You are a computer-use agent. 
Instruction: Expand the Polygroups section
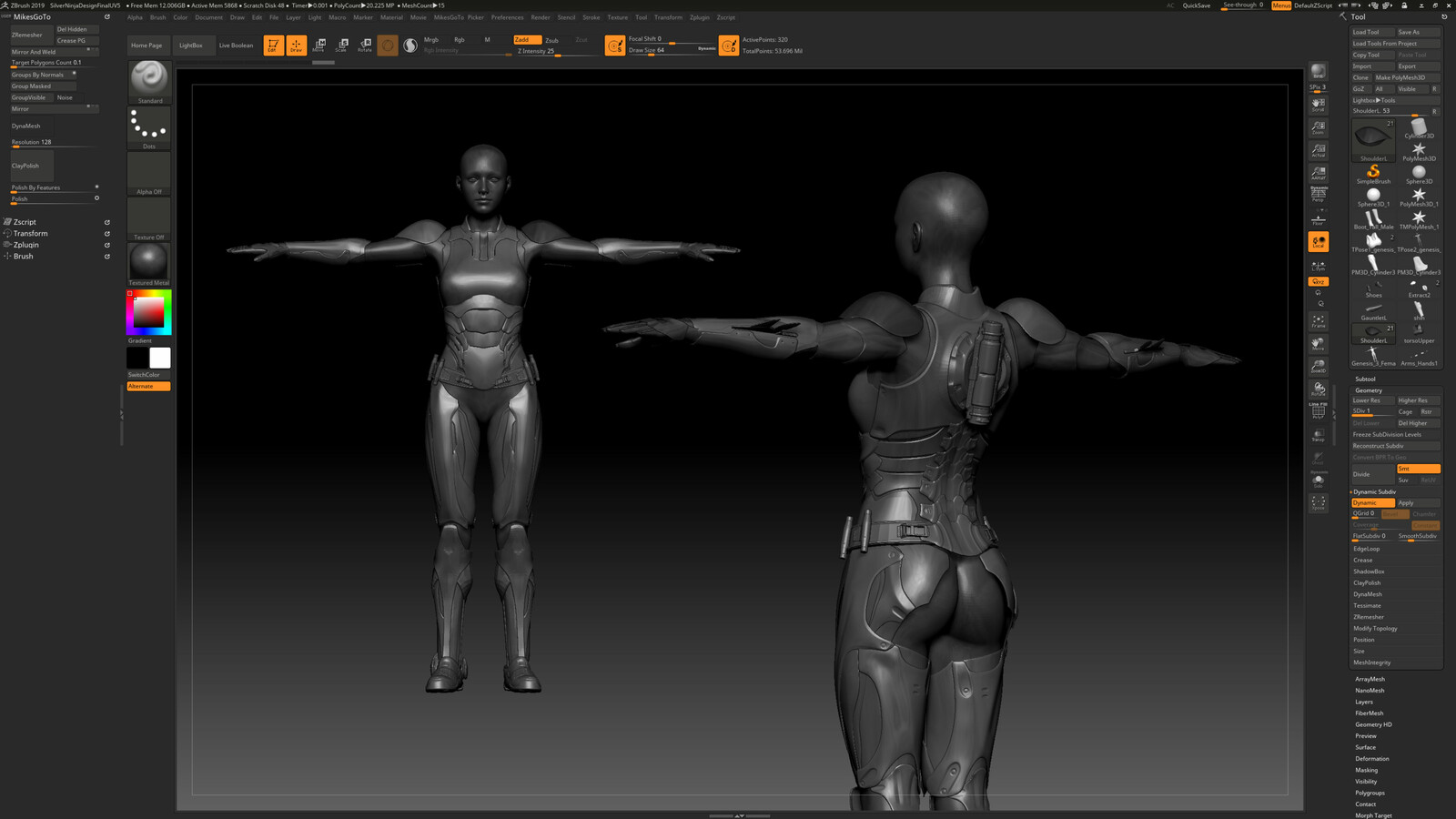tap(1370, 793)
